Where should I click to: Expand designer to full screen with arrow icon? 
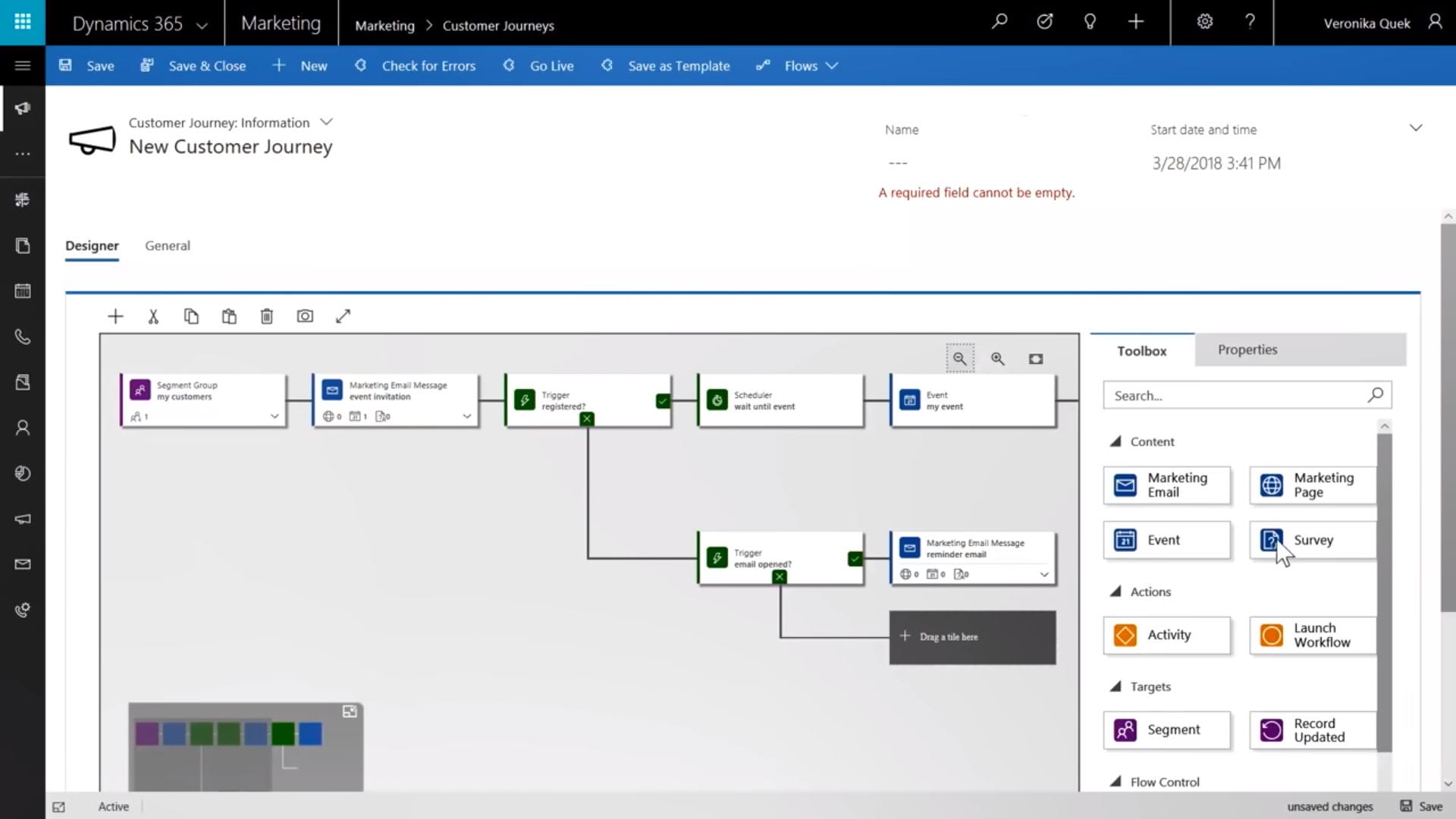(343, 316)
